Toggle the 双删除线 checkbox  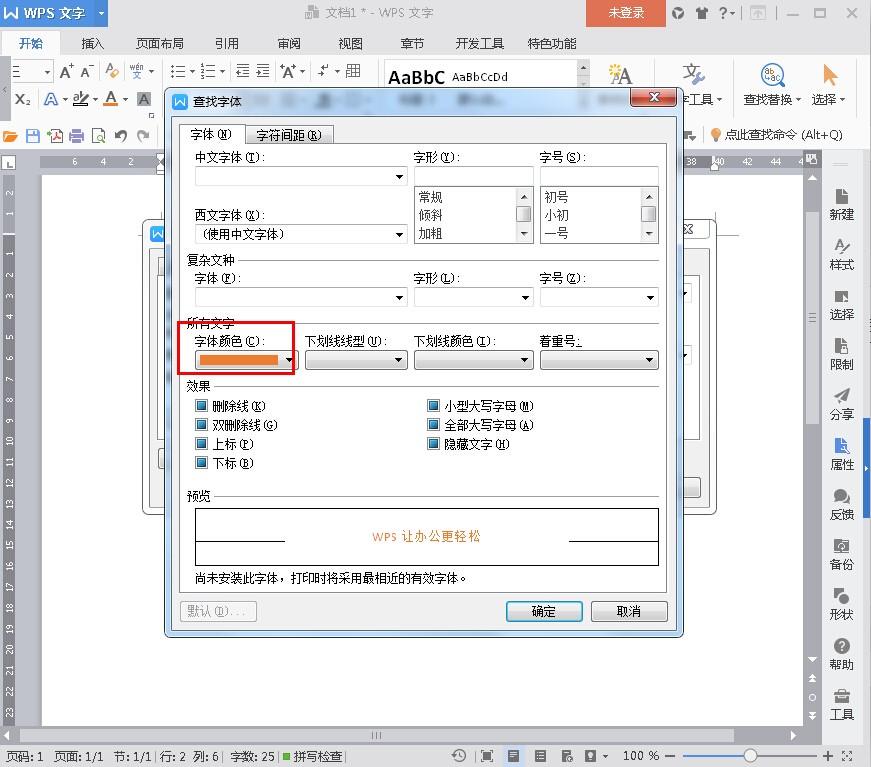(201, 425)
